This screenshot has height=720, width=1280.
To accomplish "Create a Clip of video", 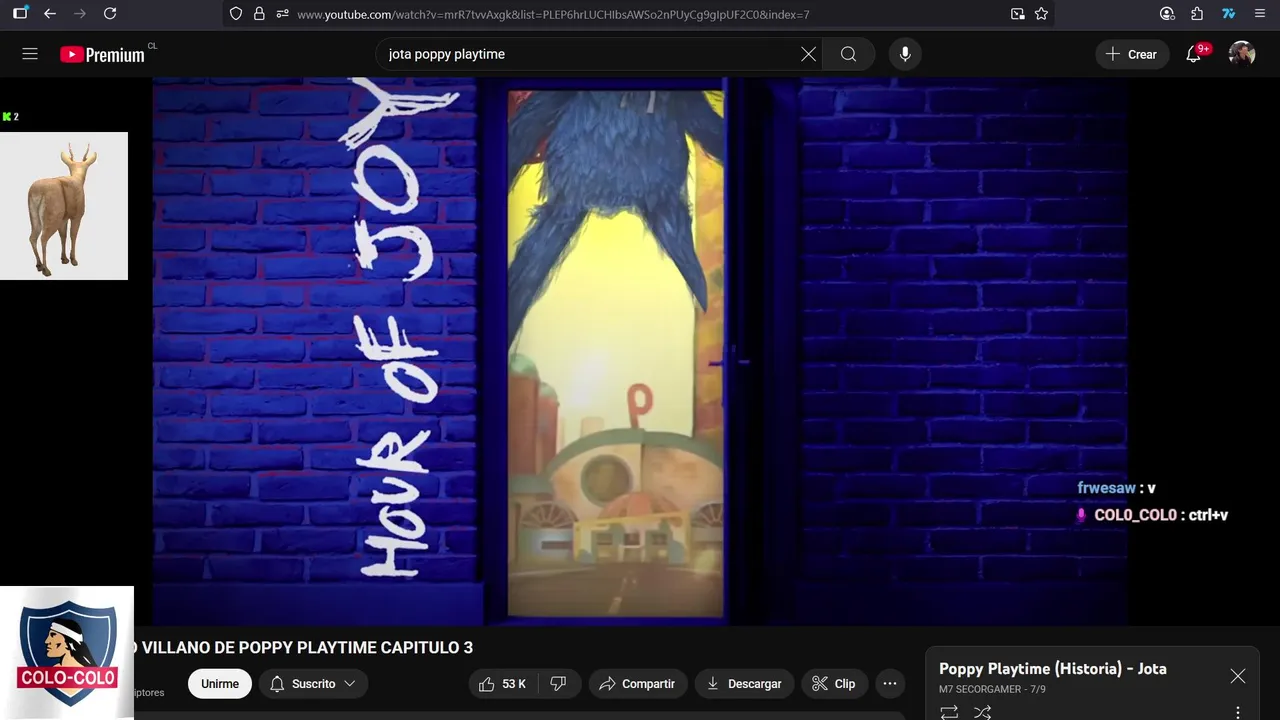I will tap(834, 684).
